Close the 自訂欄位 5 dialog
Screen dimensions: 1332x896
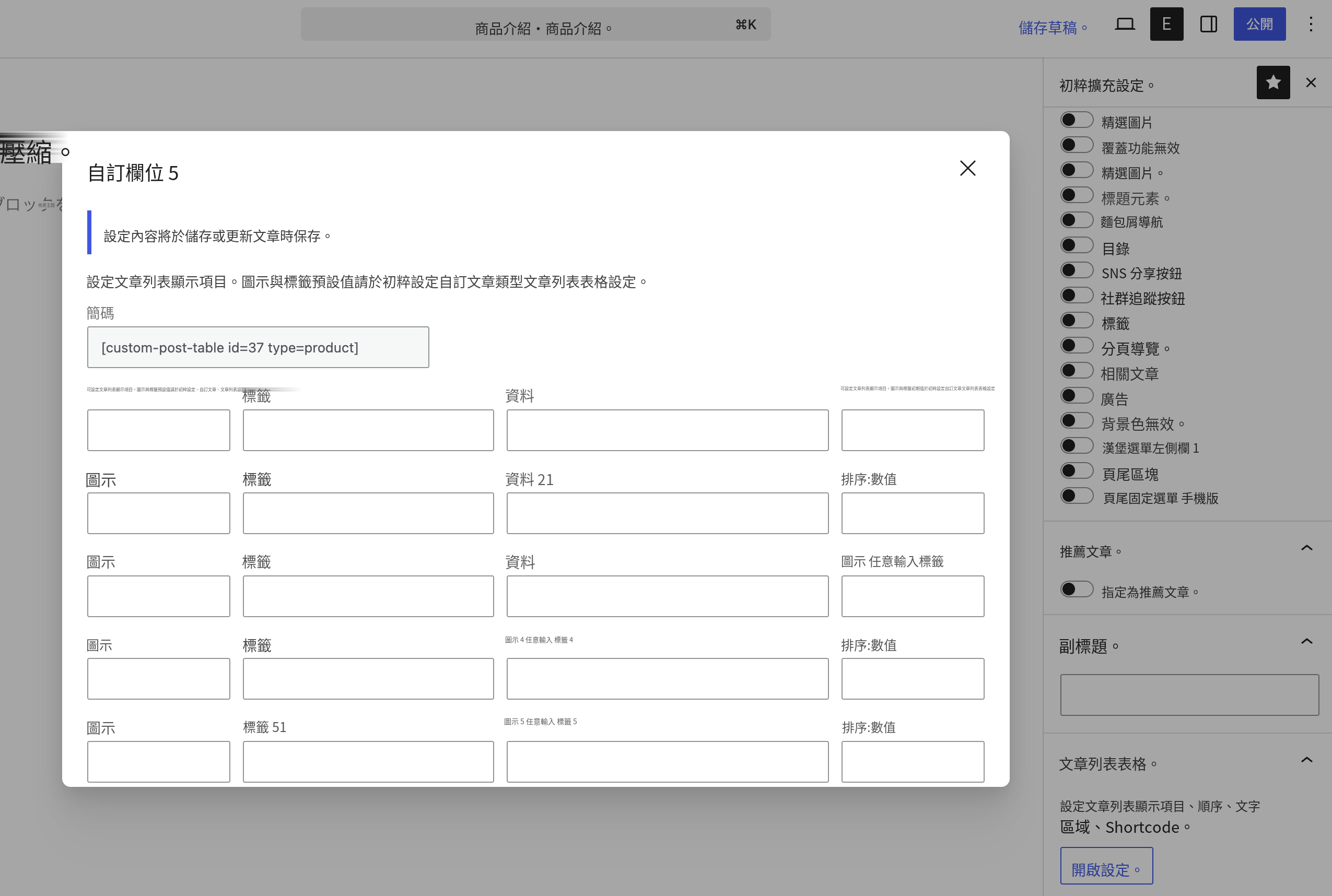pyautogui.click(x=967, y=168)
